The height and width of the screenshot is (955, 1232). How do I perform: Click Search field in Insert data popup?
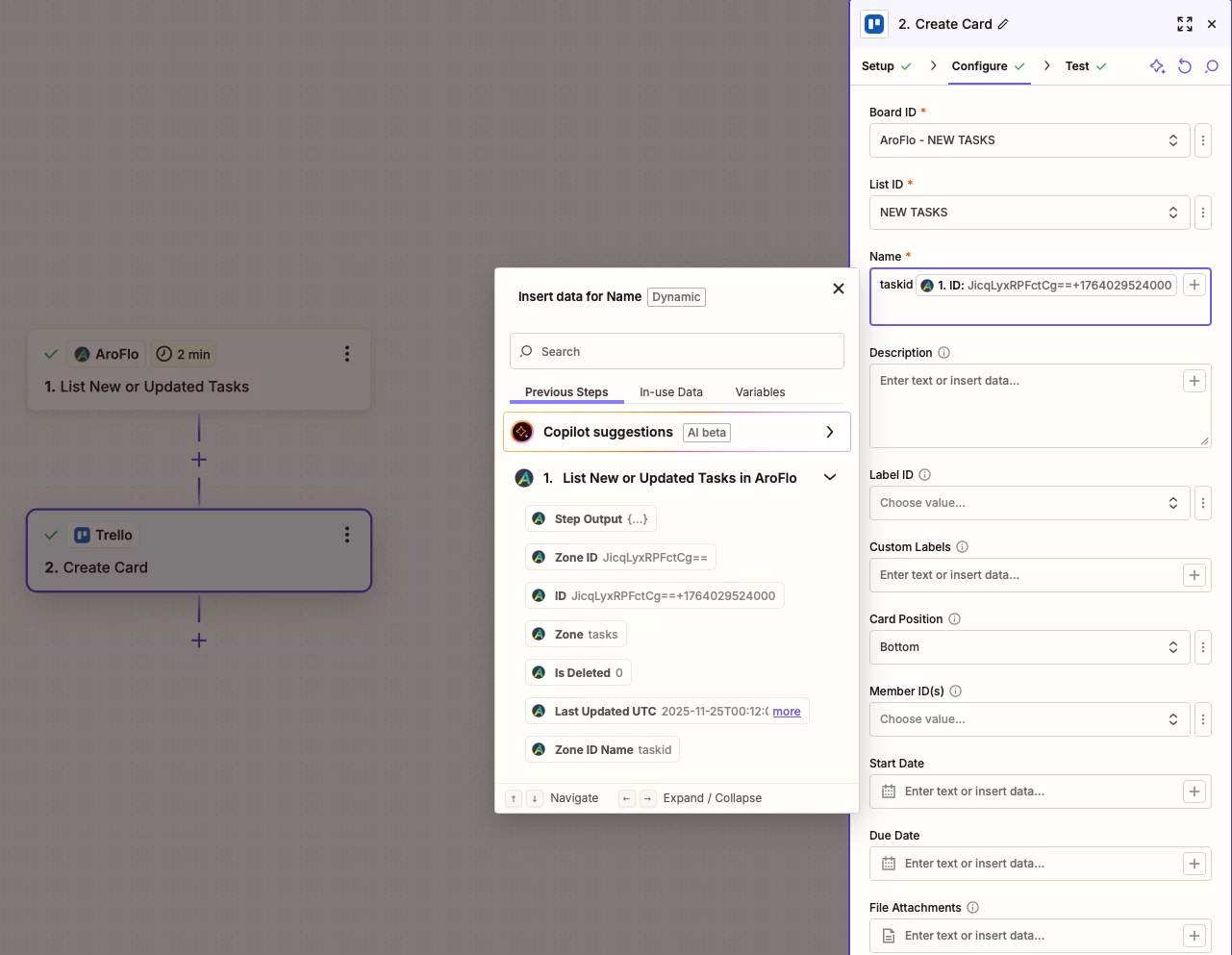point(677,352)
